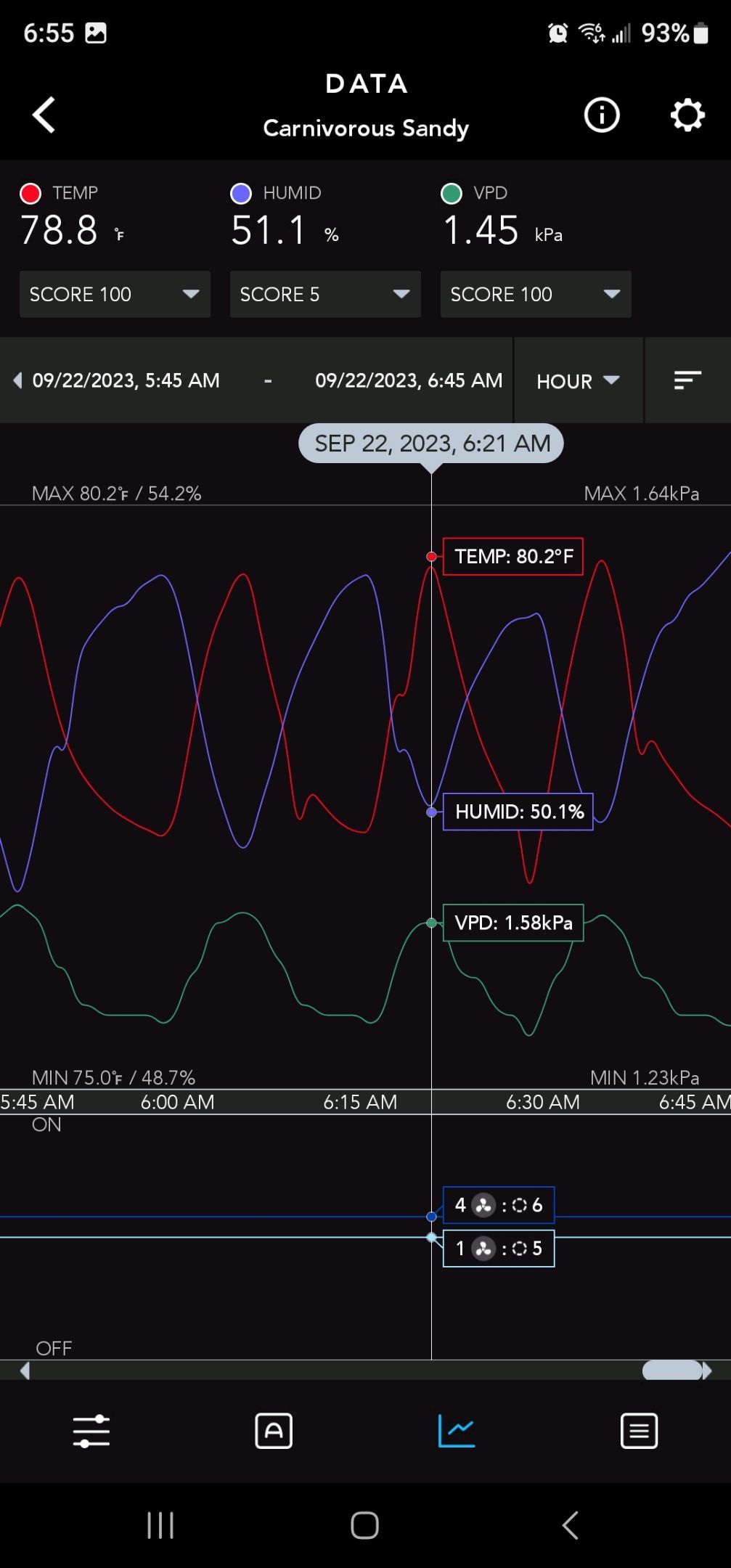The image size is (731, 1568).
Task: Tap the MAX 1.64kPa label
Action: click(x=642, y=494)
